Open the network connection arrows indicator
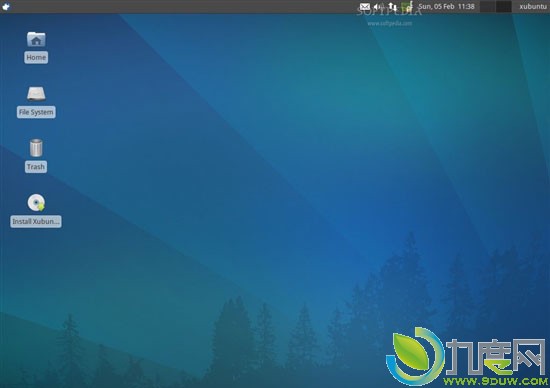This screenshot has height=388, width=550. [393, 6]
